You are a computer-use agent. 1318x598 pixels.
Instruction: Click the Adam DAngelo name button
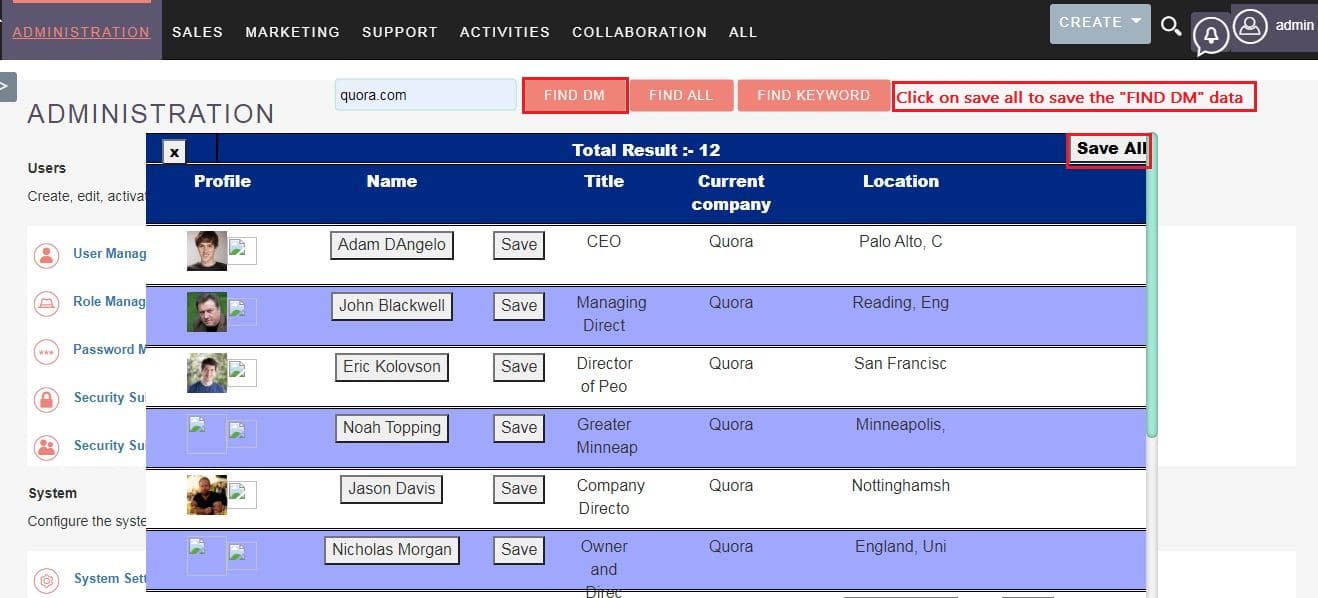click(392, 245)
